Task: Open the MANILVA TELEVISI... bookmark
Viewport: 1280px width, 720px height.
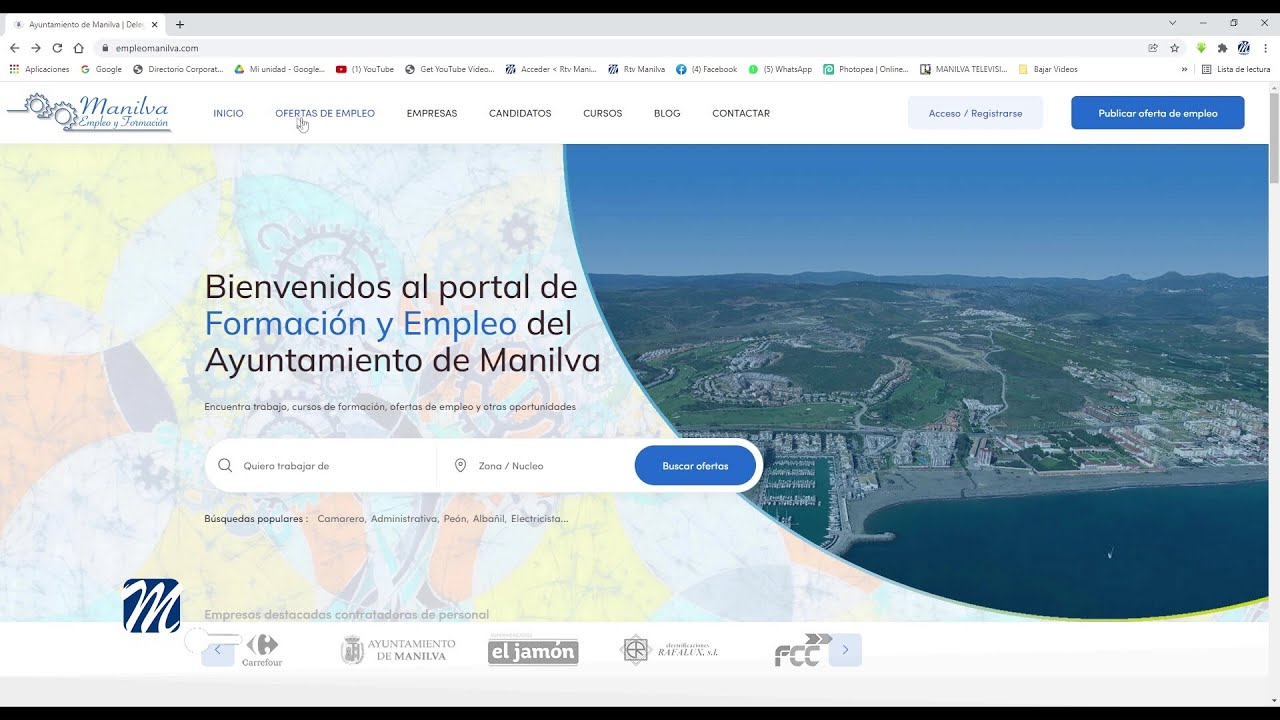Action: (964, 70)
